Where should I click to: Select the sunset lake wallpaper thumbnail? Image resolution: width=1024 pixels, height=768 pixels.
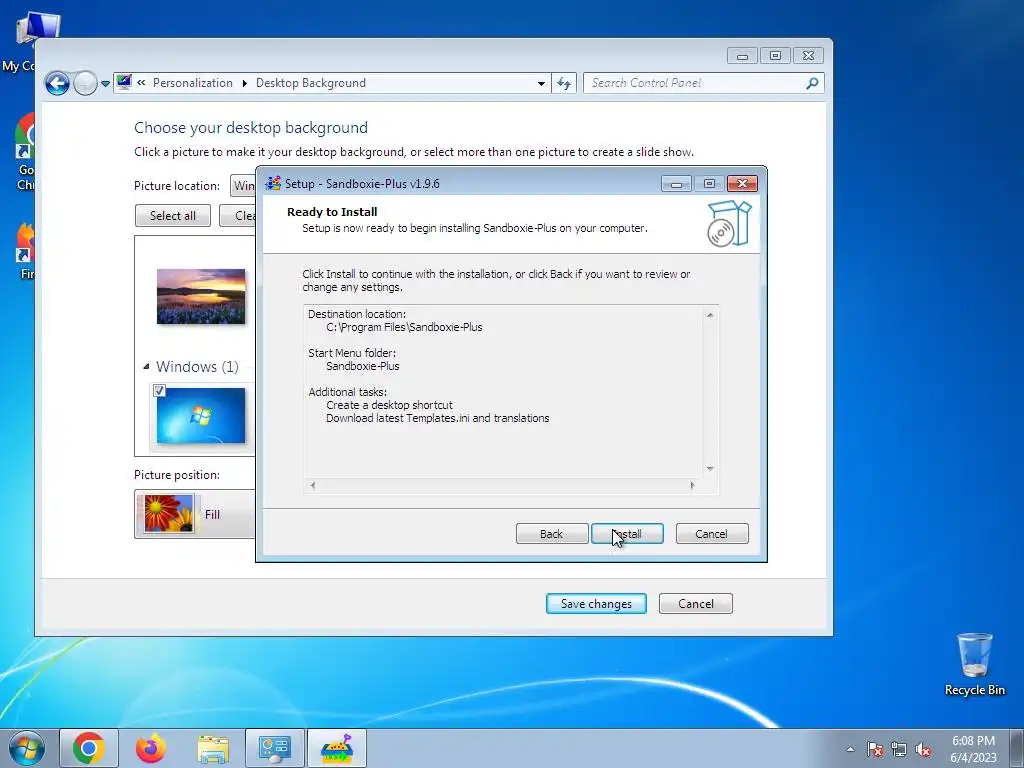pyautogui.click(x=201, y=296)
